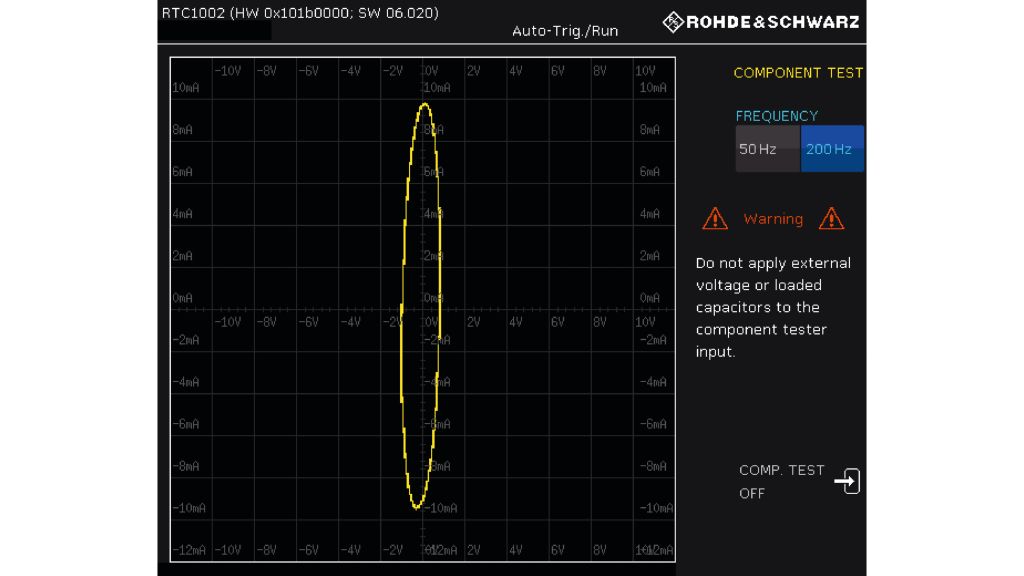Image resolution: width=1024 pixels, height=576 pixels.
Task: Click the right warning triangle icon
Action: (x=831, y=218)
